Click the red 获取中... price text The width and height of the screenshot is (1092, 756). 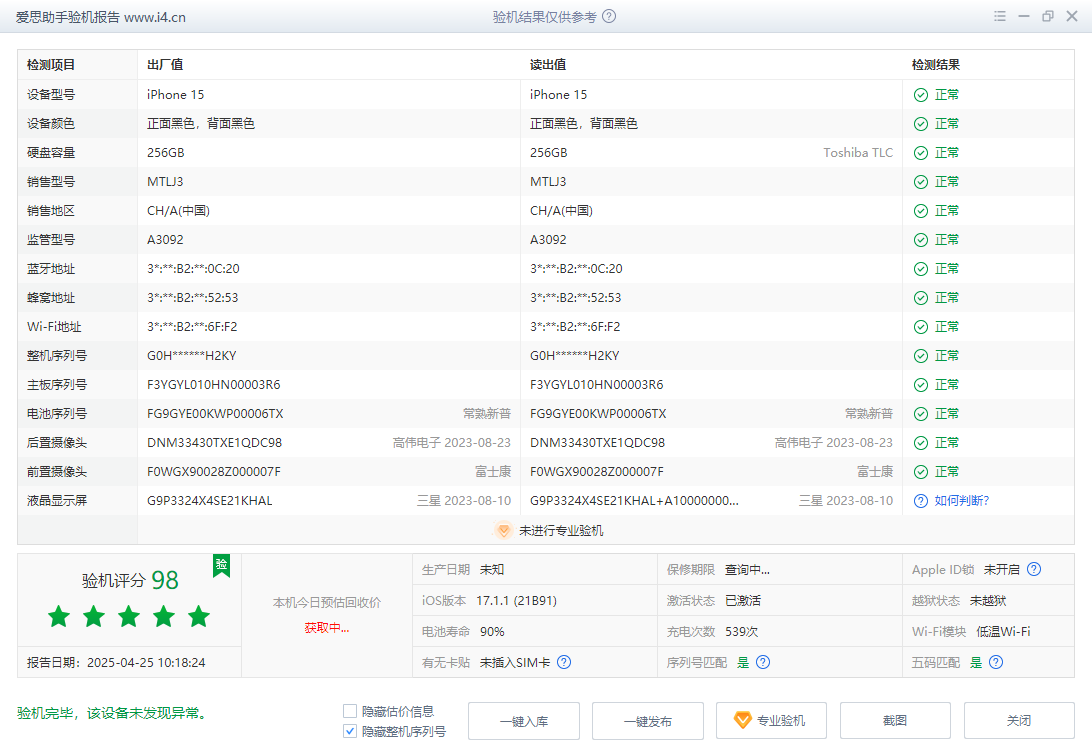(x=327, y=628)
